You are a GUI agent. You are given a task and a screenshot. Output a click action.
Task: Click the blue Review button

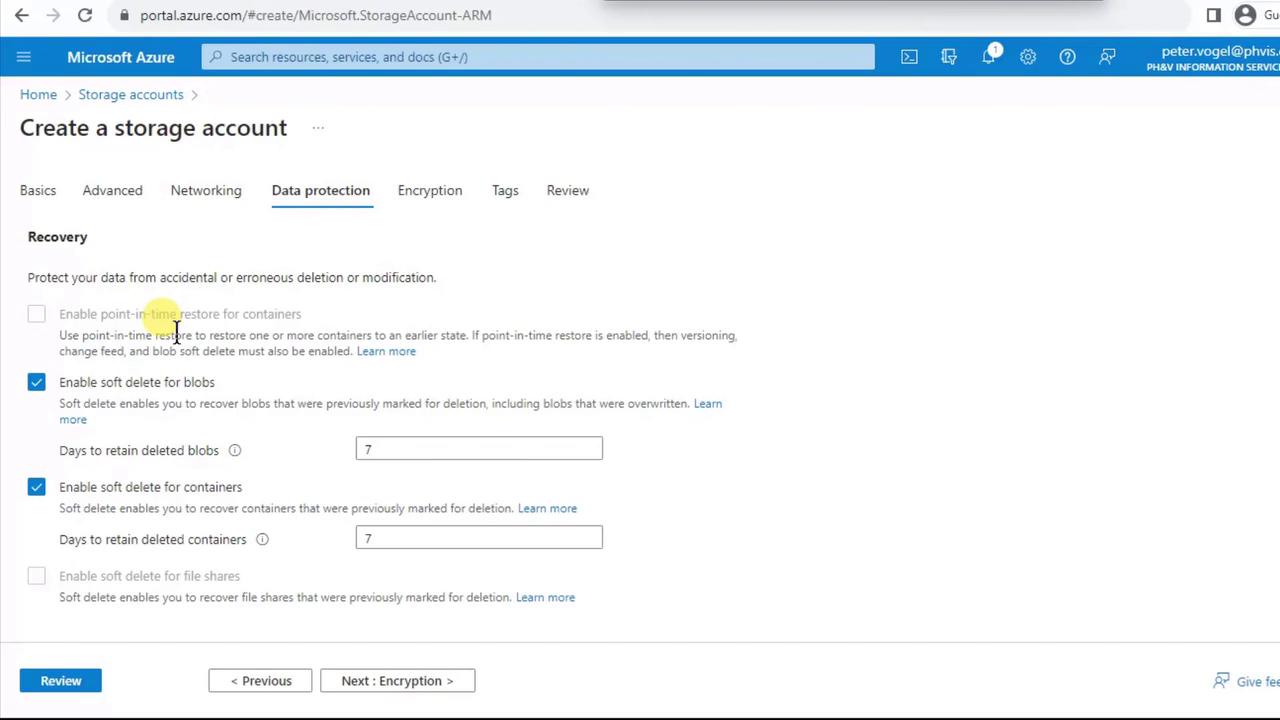(61, 681)
